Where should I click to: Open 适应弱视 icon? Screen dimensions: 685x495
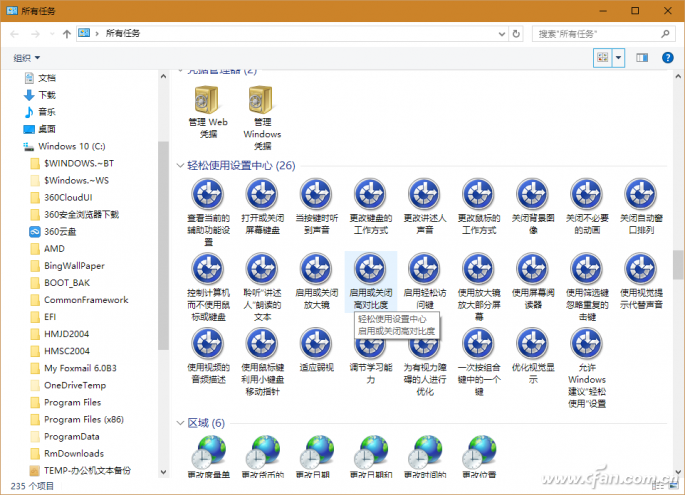316,346
